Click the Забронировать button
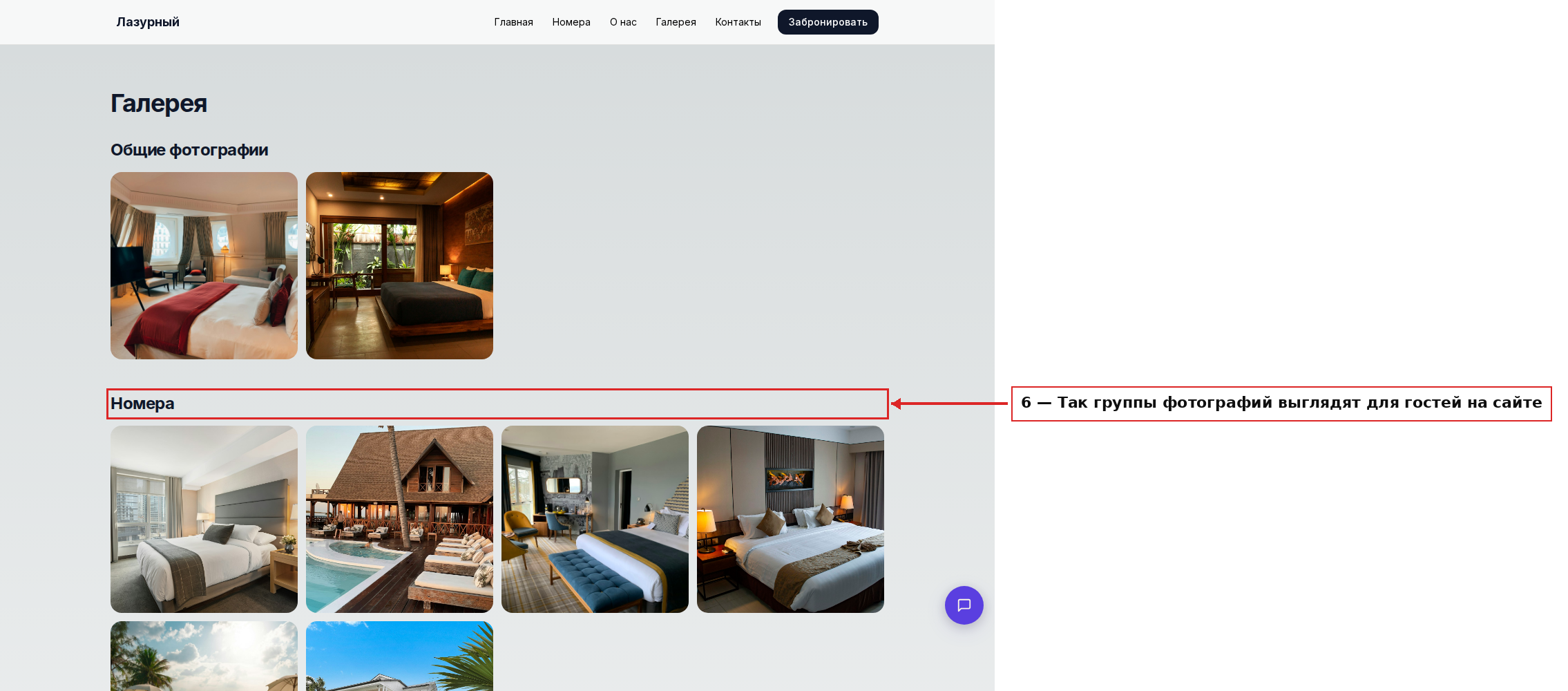The image size is (1568, 691). pyautogui.click(x=828, y=22)
